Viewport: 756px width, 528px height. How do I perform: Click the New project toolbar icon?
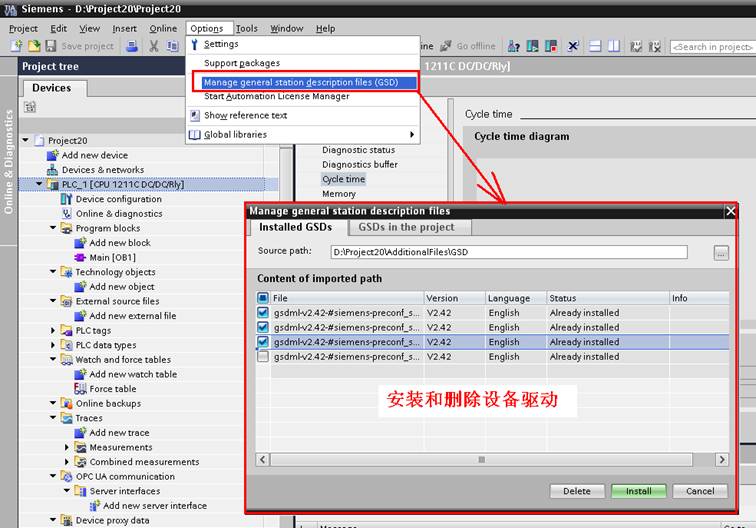coord(16,46)
